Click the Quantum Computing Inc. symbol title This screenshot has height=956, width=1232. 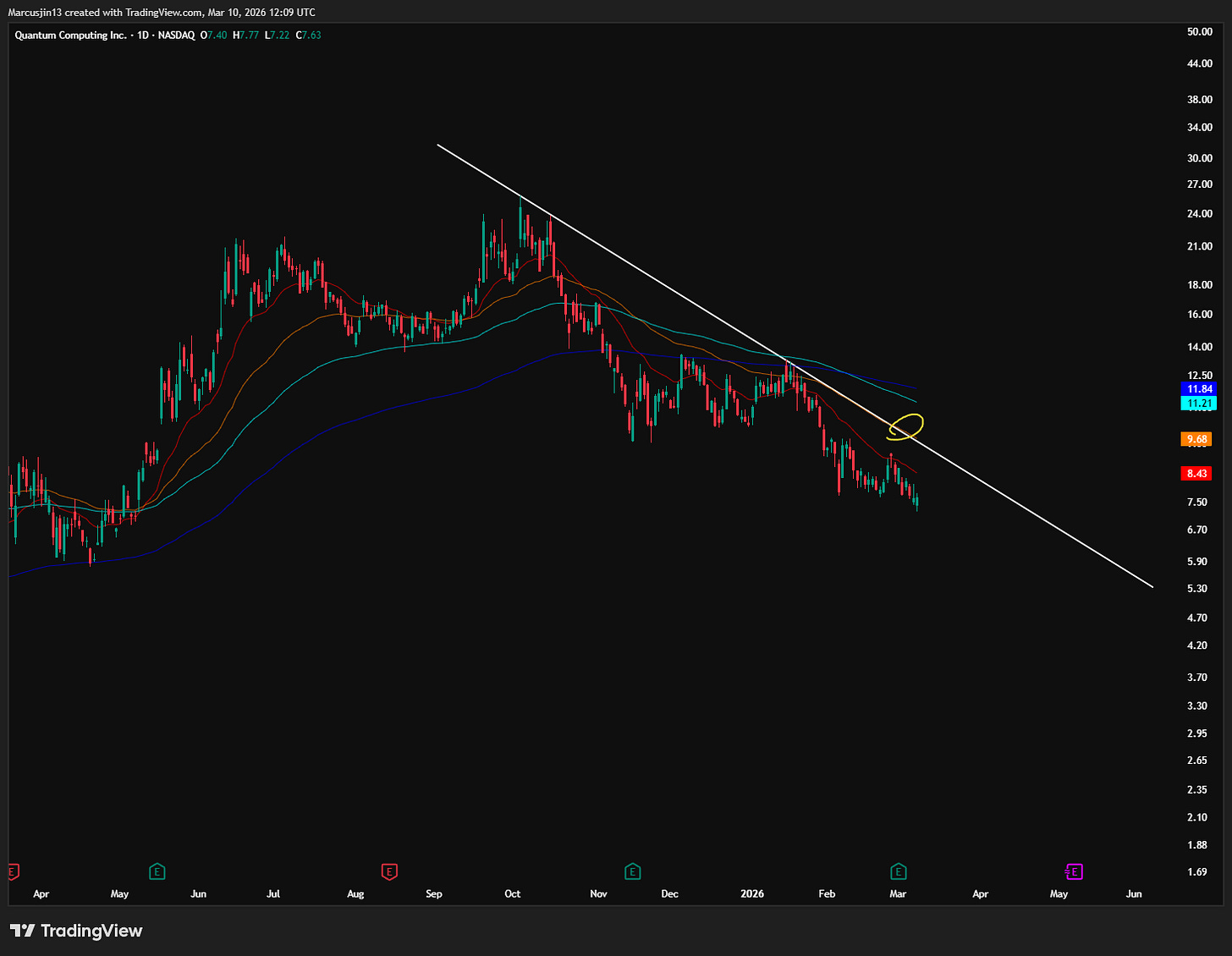[x=70, y=36]
